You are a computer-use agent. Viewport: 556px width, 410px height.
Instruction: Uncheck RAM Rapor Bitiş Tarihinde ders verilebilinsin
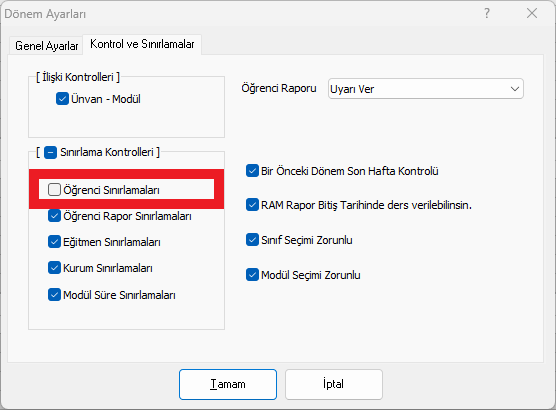coord(252,205)
